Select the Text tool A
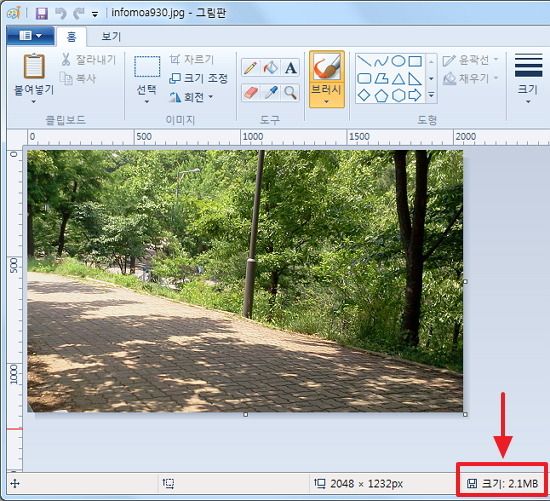This screenshot has height=501, width=550. coord(290,67)
